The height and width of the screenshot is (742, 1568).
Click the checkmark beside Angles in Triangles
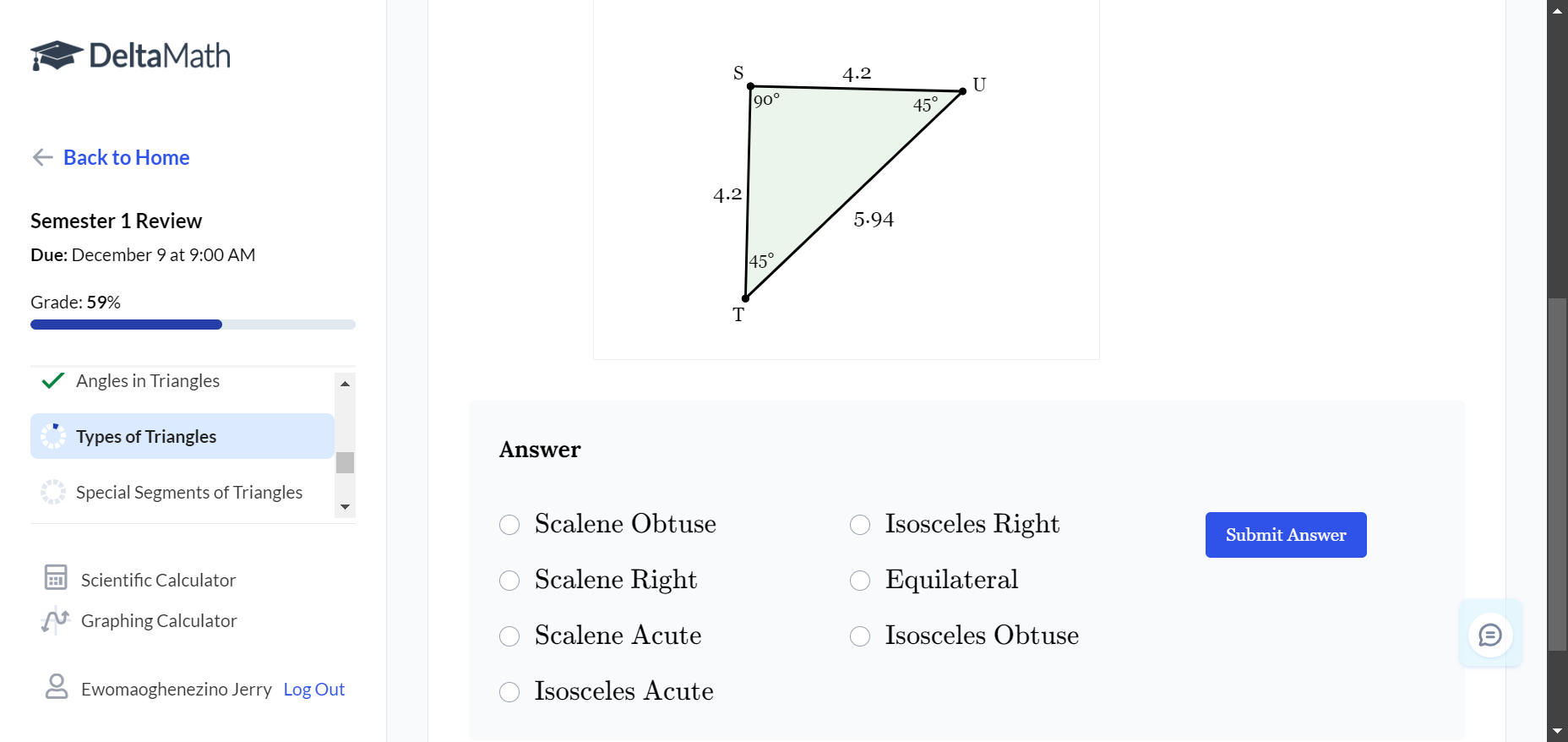click(x=52, y=380)
